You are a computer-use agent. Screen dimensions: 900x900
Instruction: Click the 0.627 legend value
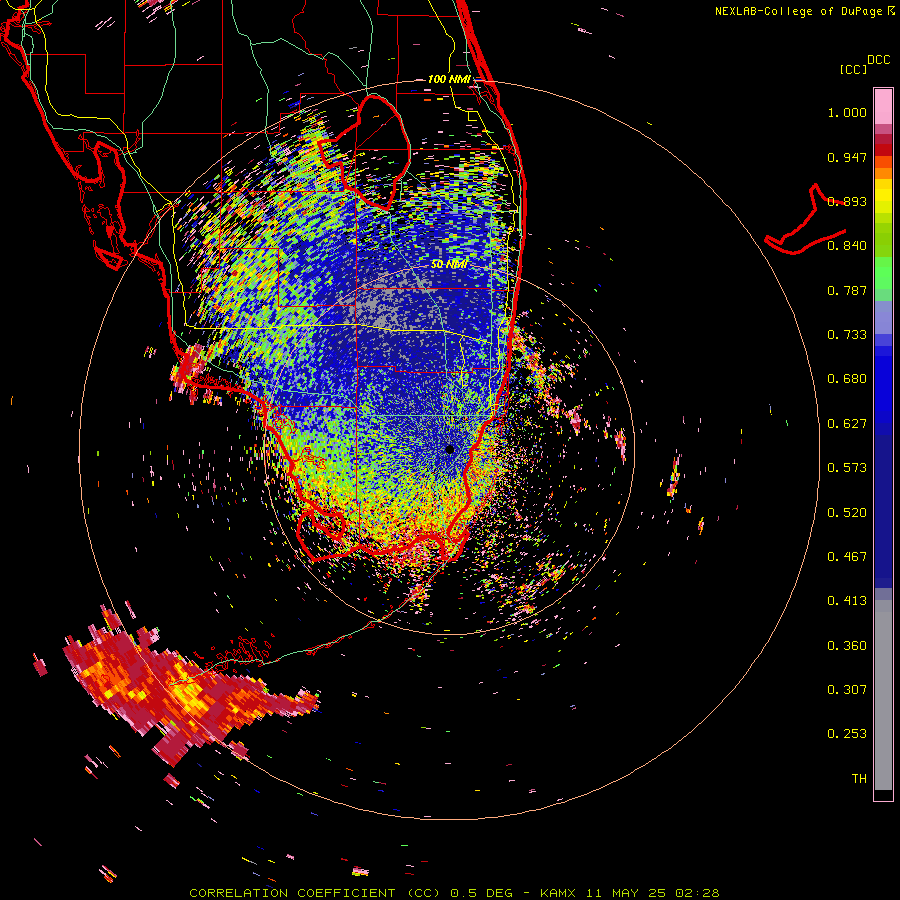pyautogui.click(x=847, y=424)
